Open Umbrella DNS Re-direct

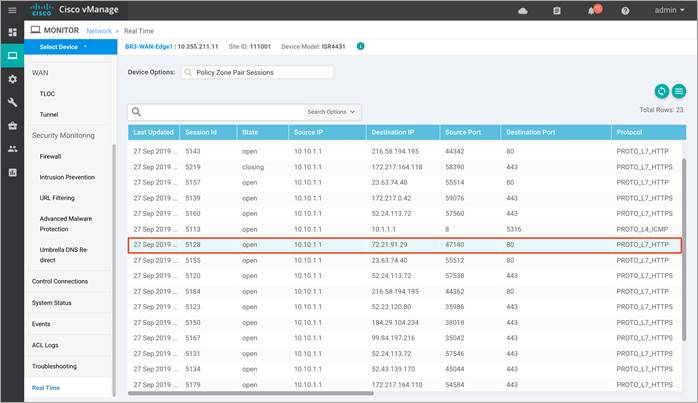[64, 255]
